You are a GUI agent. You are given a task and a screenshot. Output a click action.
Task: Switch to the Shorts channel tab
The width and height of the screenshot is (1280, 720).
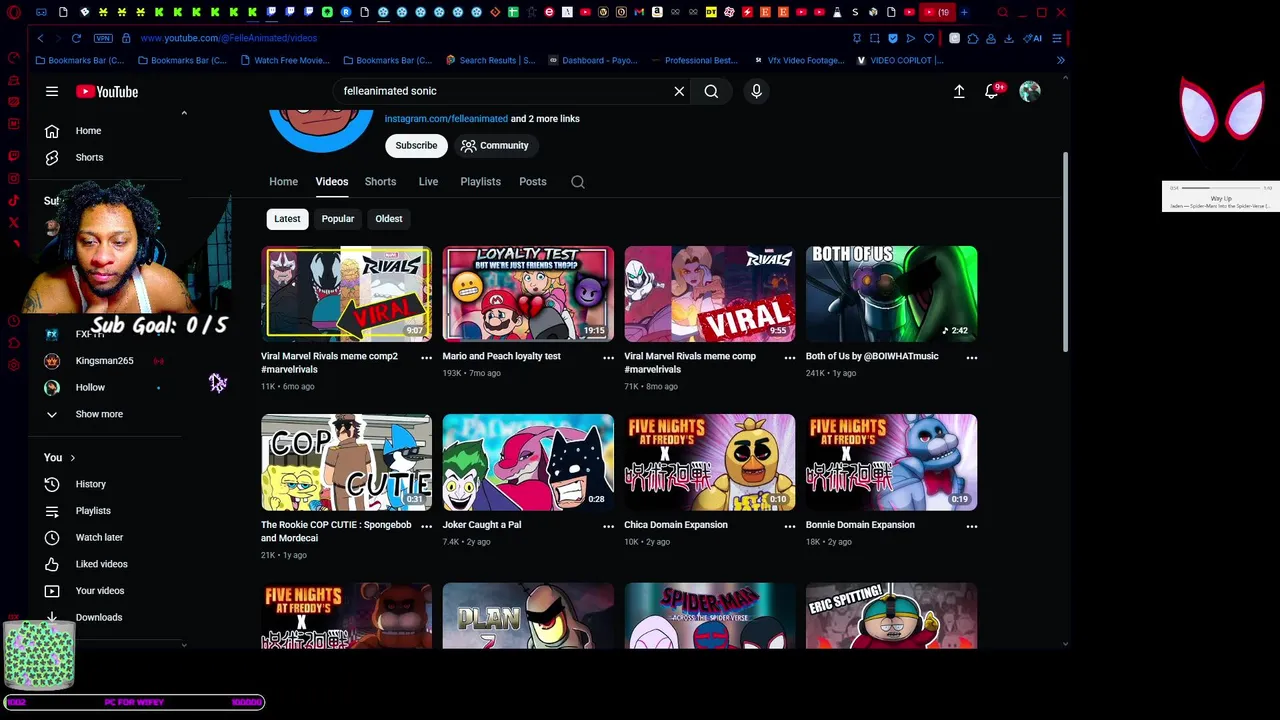point(380,182)
